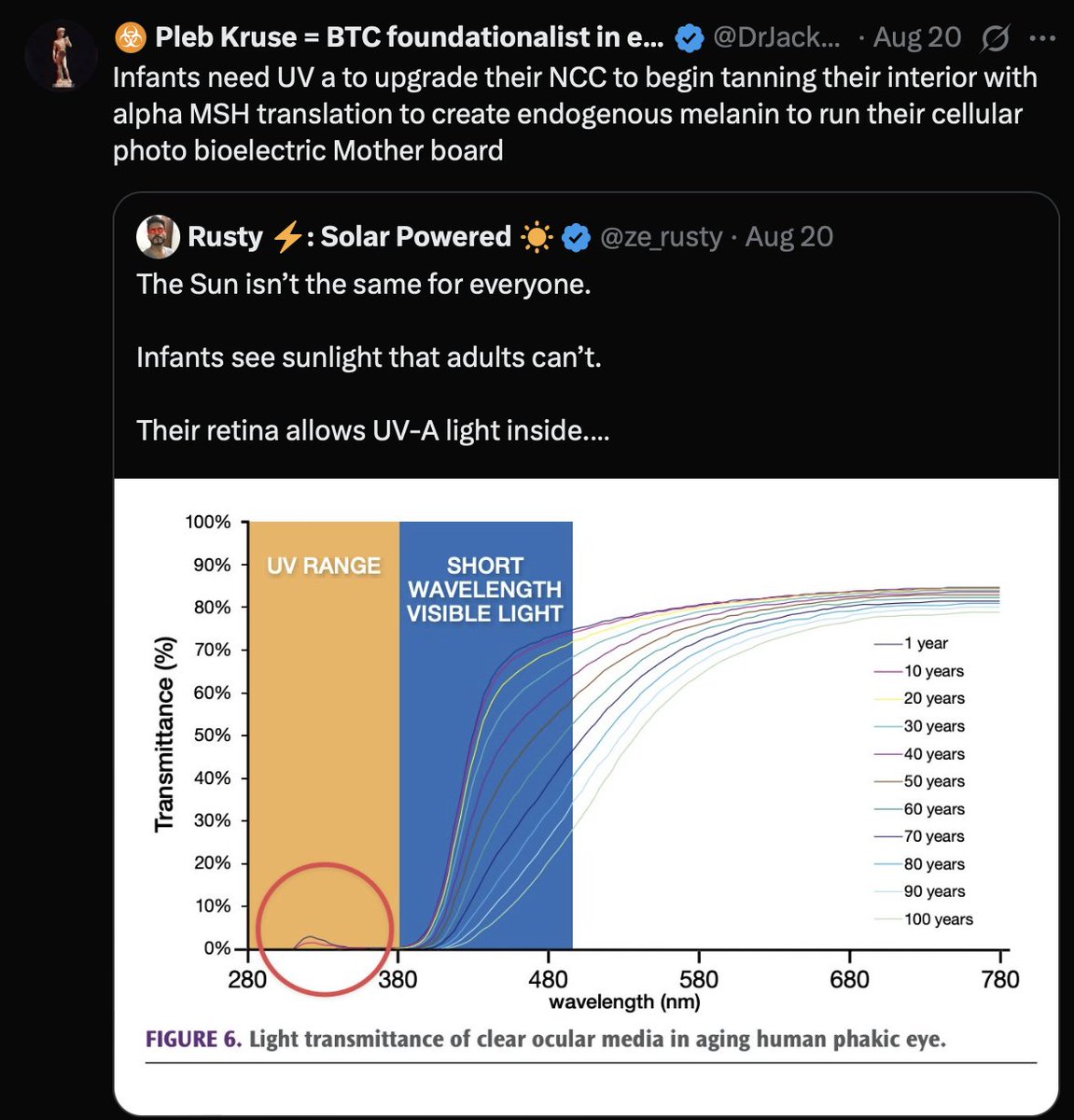Click Rusty's blue verified badge
Screen dimensions: 1074x1120
(x=577, y=238)
